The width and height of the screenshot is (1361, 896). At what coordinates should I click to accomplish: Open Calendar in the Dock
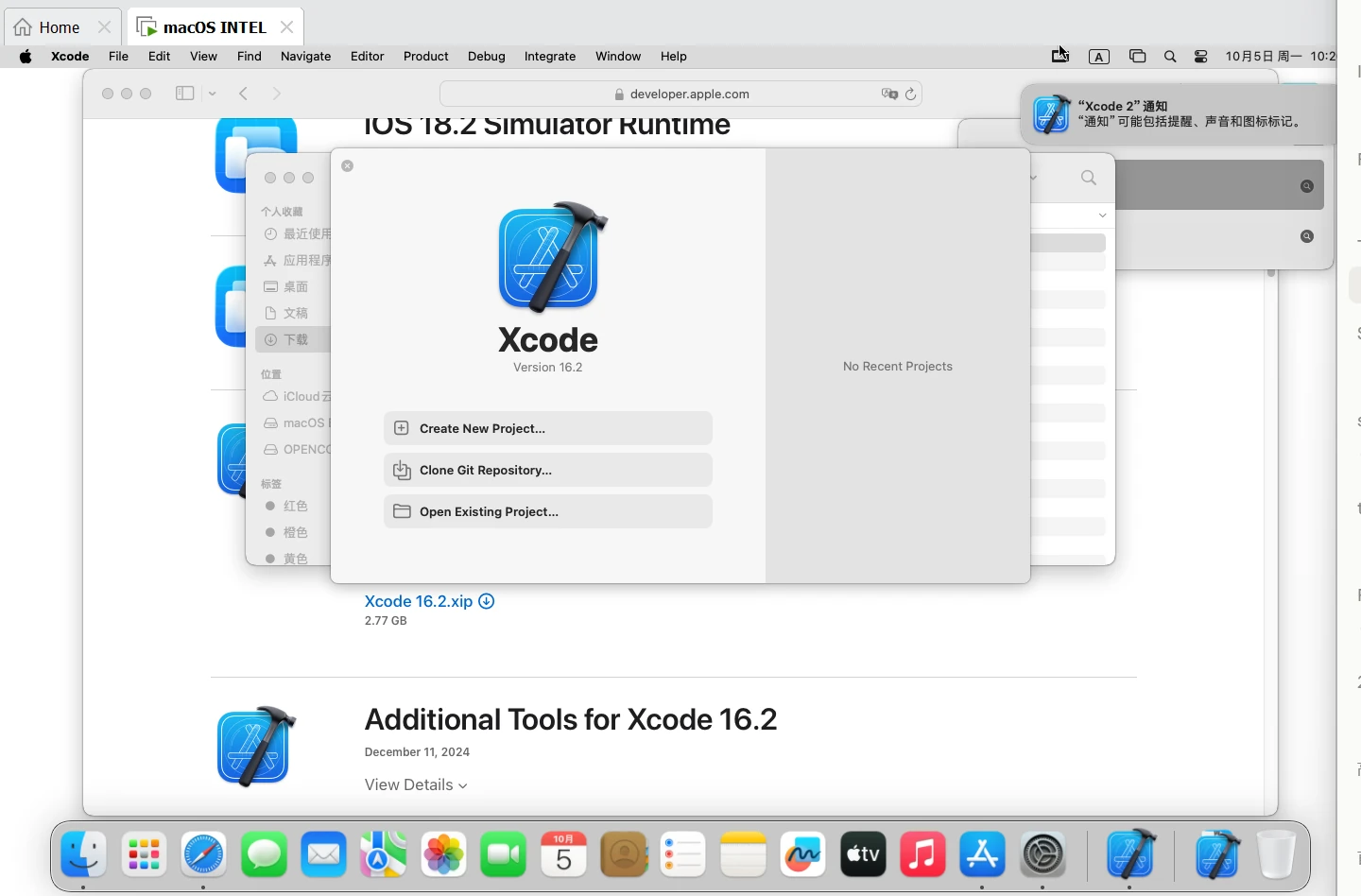[564, 854]
